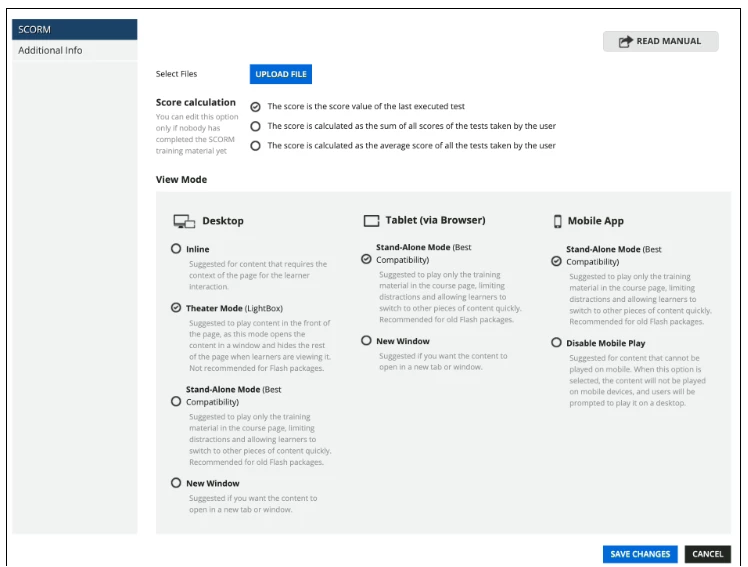Viewport: 748px width, 567px height.
Task: Cancel the SCORM settings dialog
Action: 707,554
